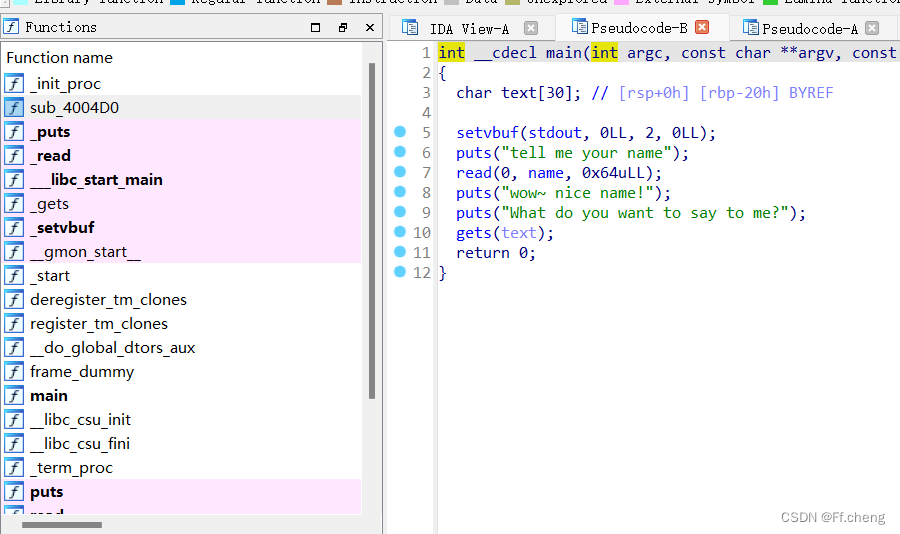Image resolution: width=900 pixels, height=534 pixels.
Task: Toggle breakpoint dot on line 10
Action: click(x=400, y=232)
